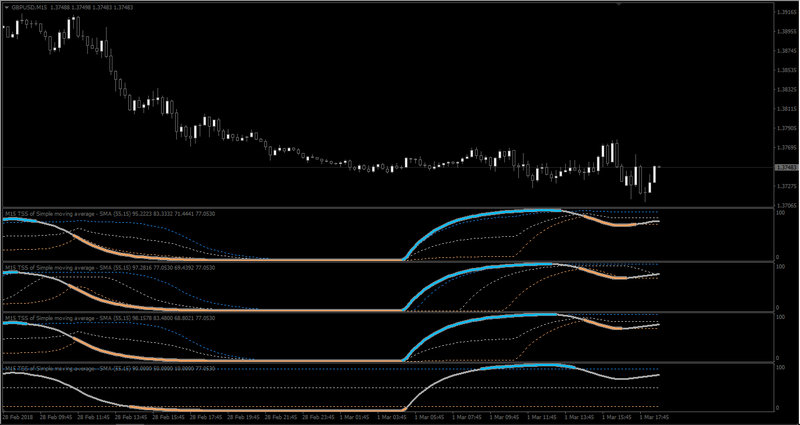800x425 pixels.
Task: Click the 1.38325 price scale level
Action: (x=784, y=89)
